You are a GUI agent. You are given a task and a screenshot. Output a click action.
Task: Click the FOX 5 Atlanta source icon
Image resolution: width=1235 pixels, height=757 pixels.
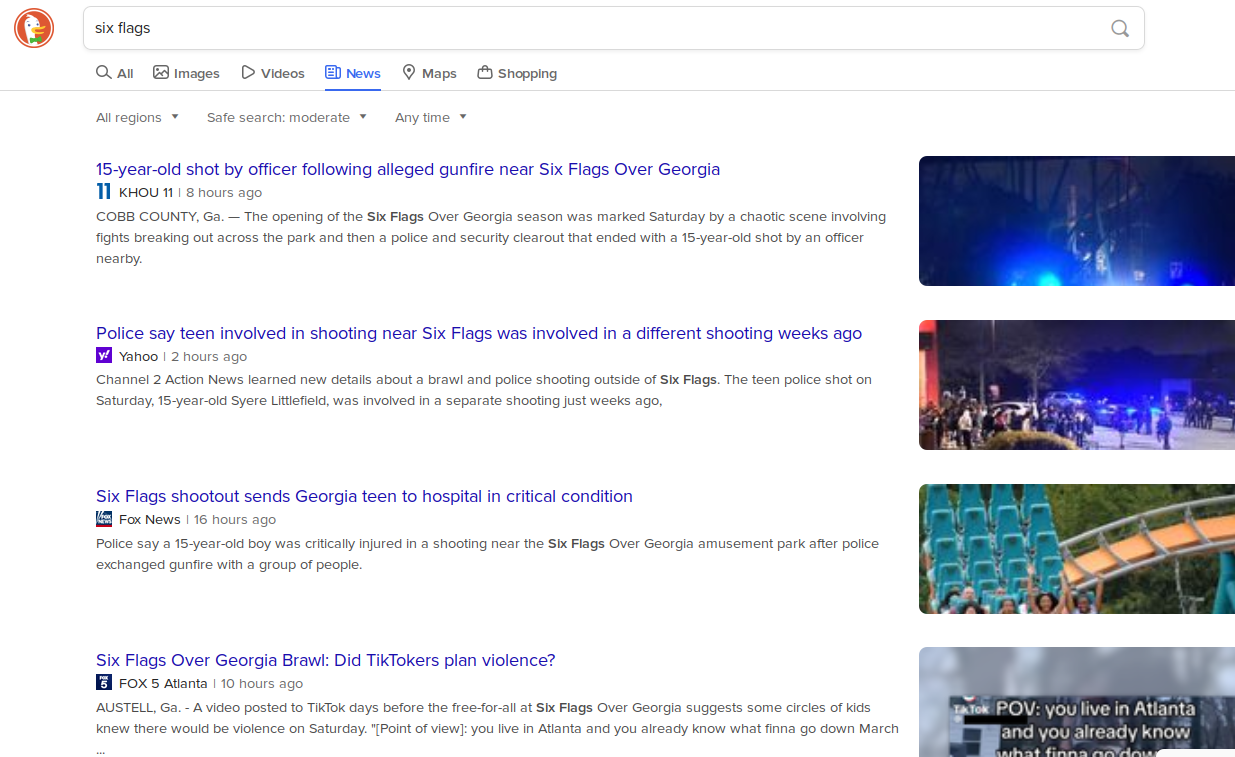point(104,683)
